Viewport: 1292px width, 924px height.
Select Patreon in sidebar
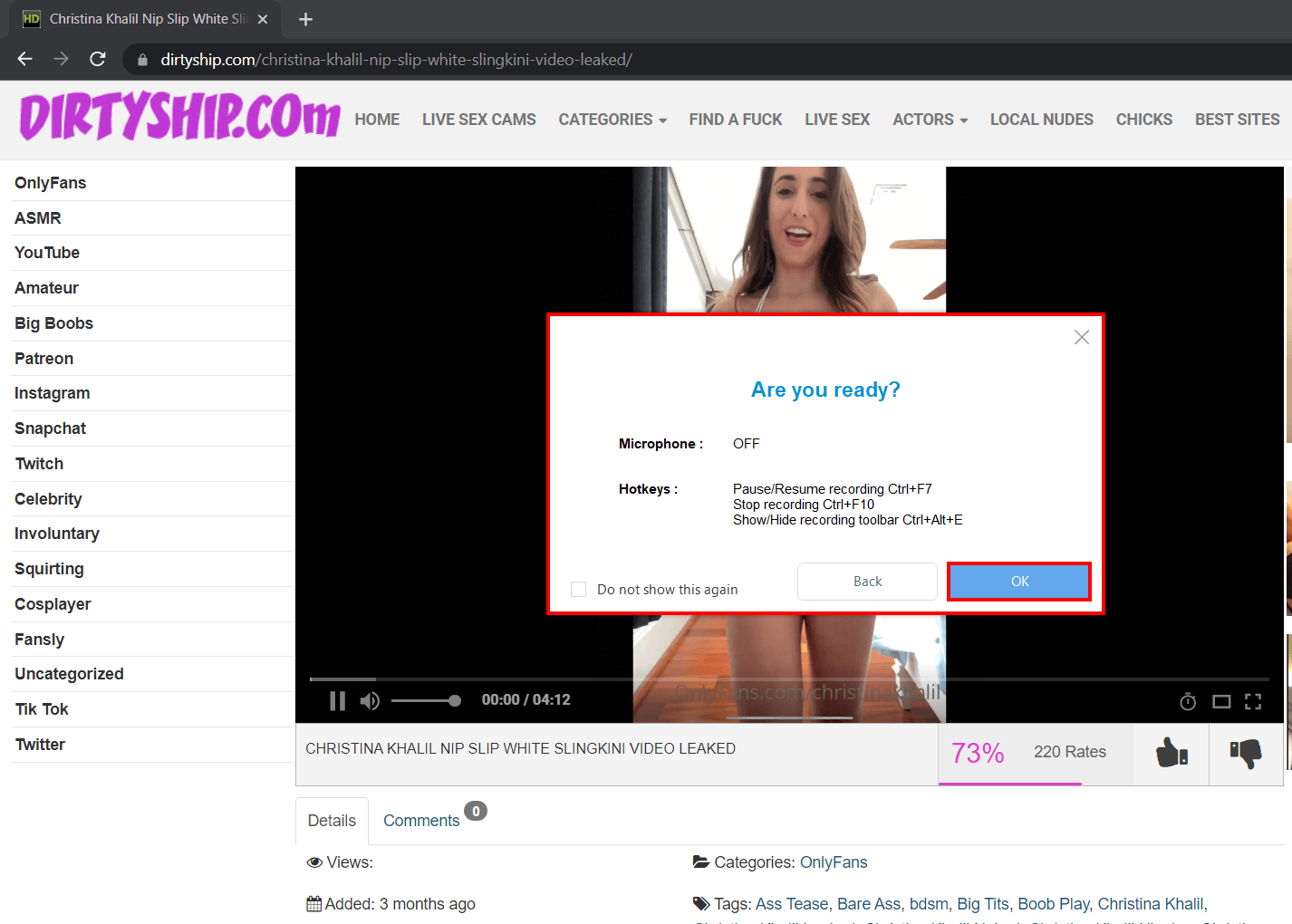tap(43, 359)
